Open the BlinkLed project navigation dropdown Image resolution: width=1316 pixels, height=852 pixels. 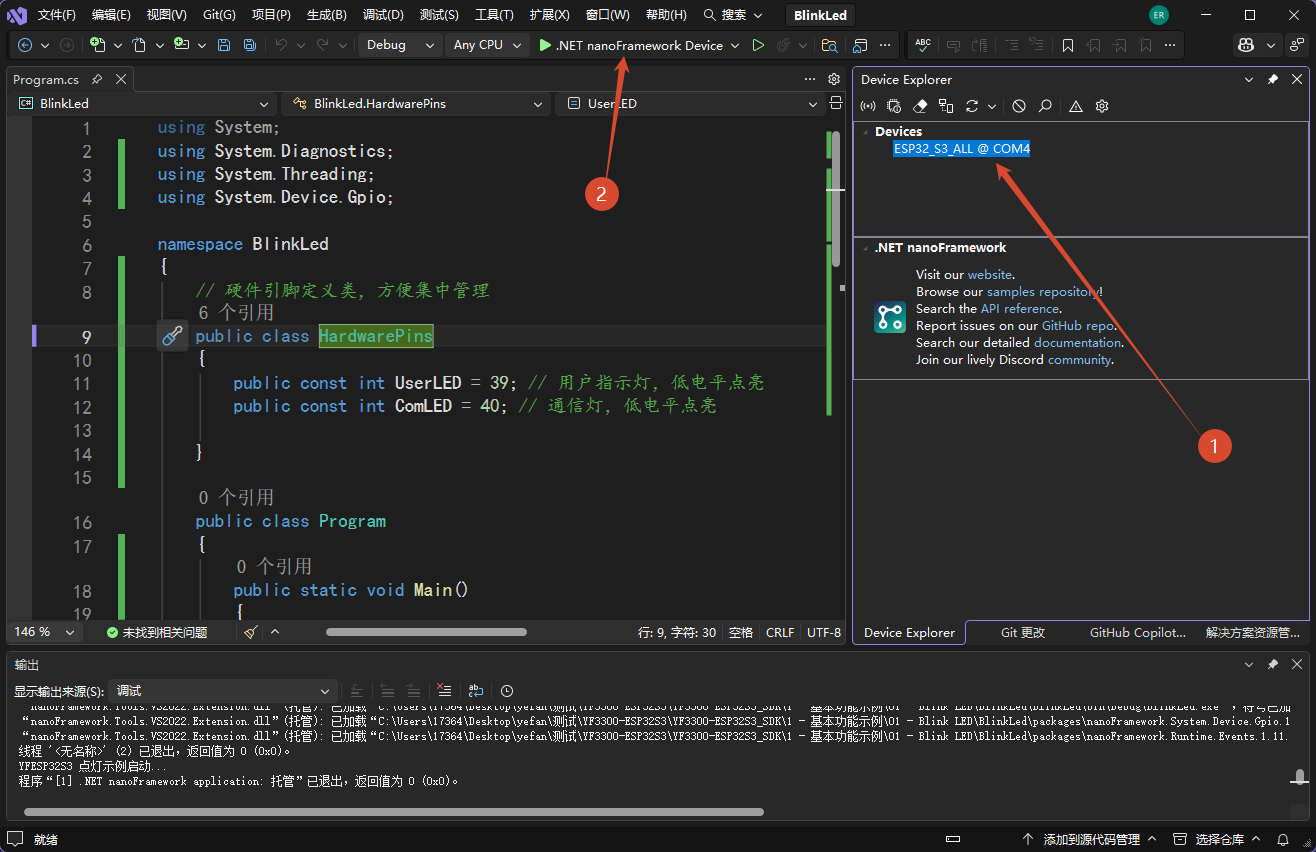(144, 103)
